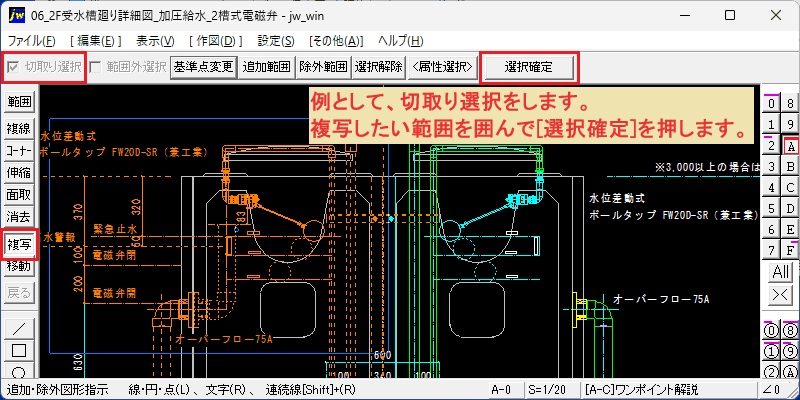Toggle layer C button
The width and height of the screenshot is (800, 400).
click(x=790, y=188)
